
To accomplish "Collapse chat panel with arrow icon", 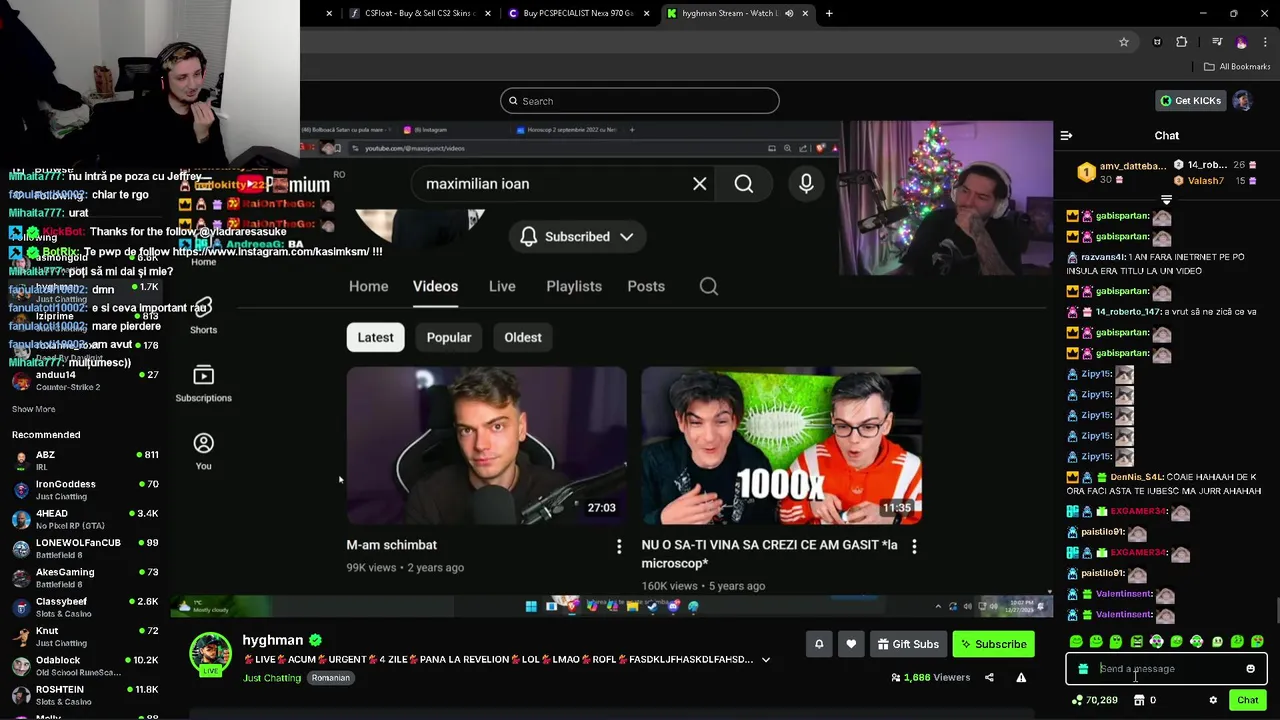I will [1066, 135].
